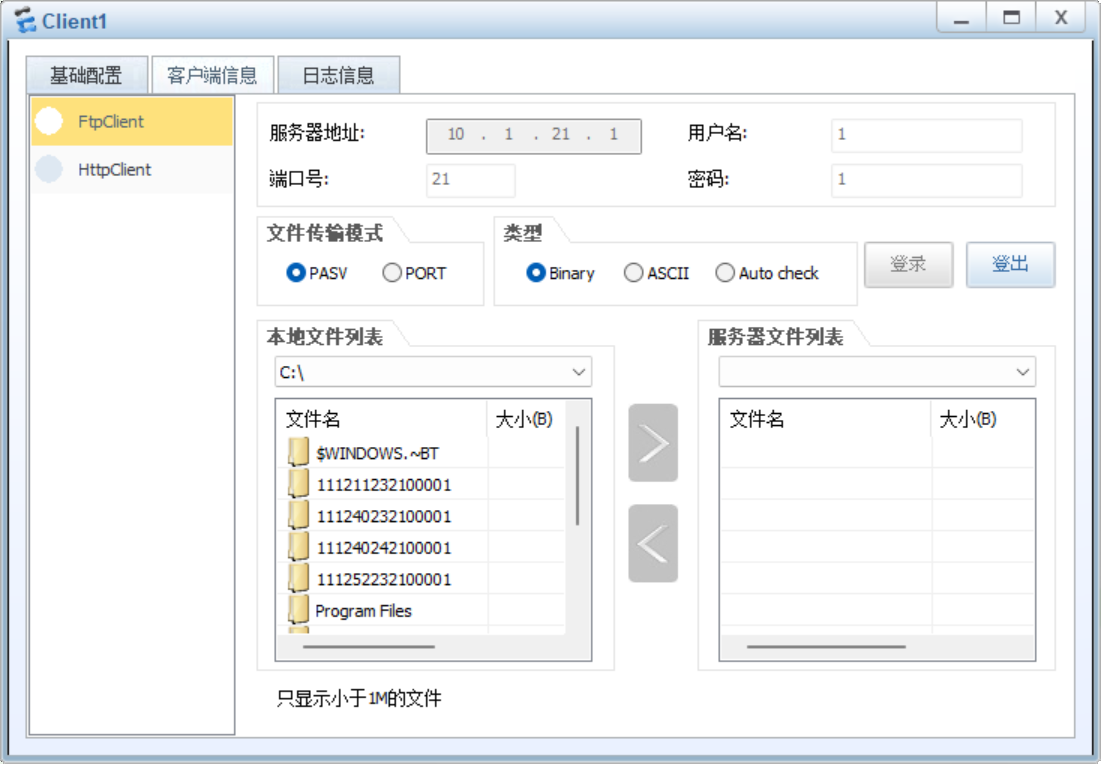Click folder icon beside 111211232100001
The image size is (1101, 764).
(298, 485)
